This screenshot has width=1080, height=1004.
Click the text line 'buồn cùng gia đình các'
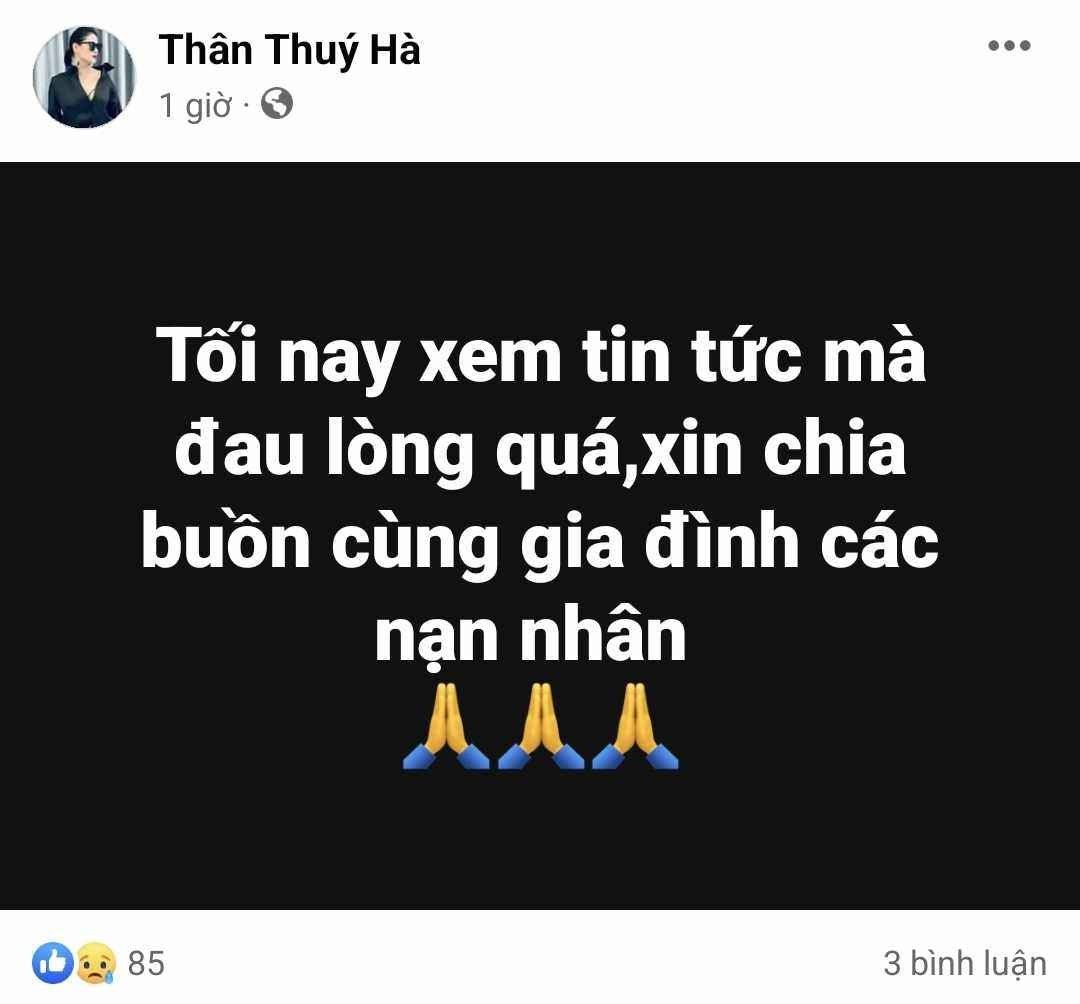(x=541, y=542)
